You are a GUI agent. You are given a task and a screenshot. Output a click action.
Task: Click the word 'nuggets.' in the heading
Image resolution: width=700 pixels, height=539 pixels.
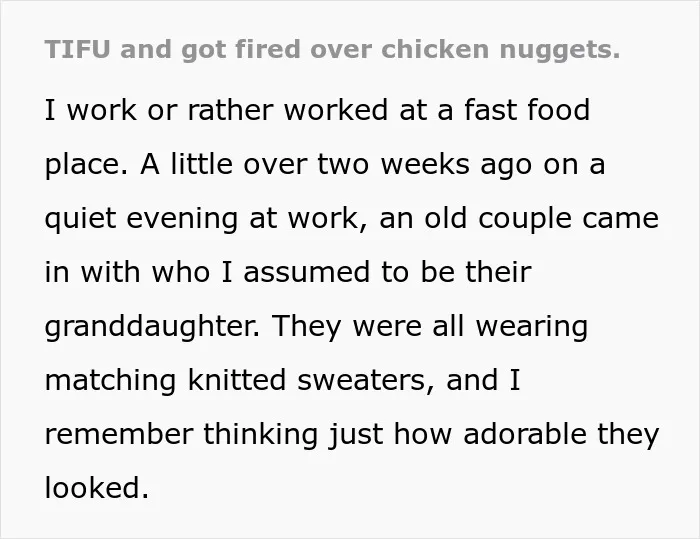click(x=560, y=51)
